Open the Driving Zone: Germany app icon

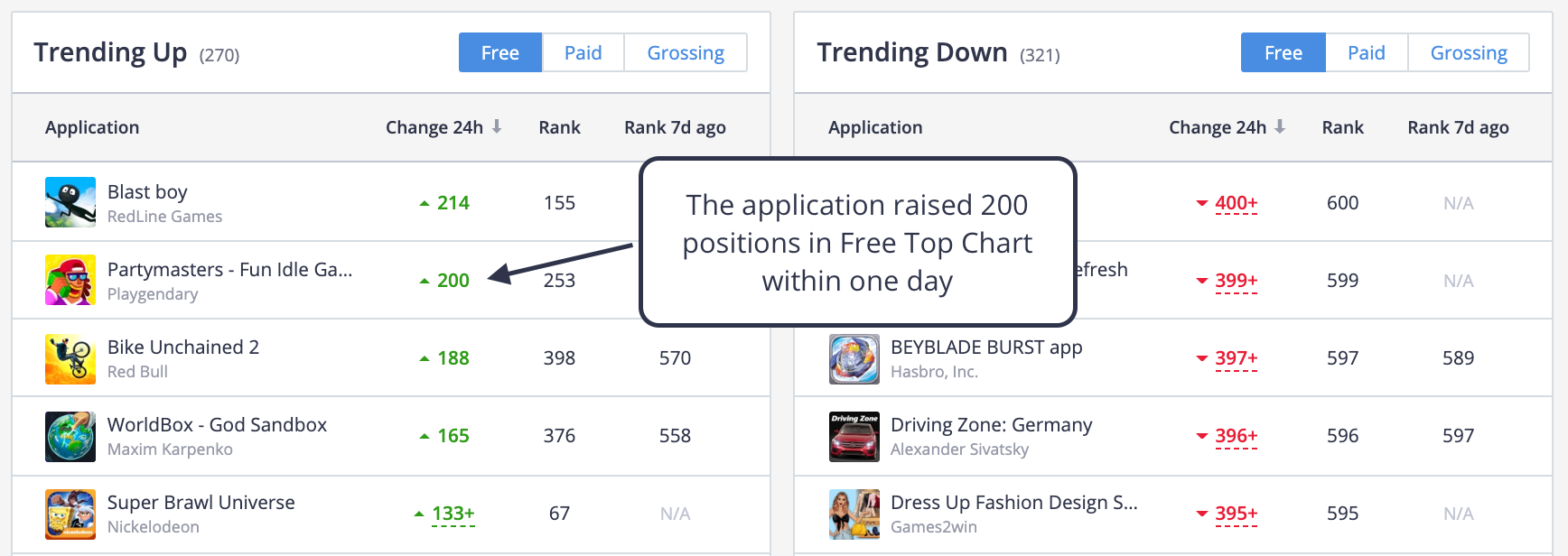click(854, 436)
